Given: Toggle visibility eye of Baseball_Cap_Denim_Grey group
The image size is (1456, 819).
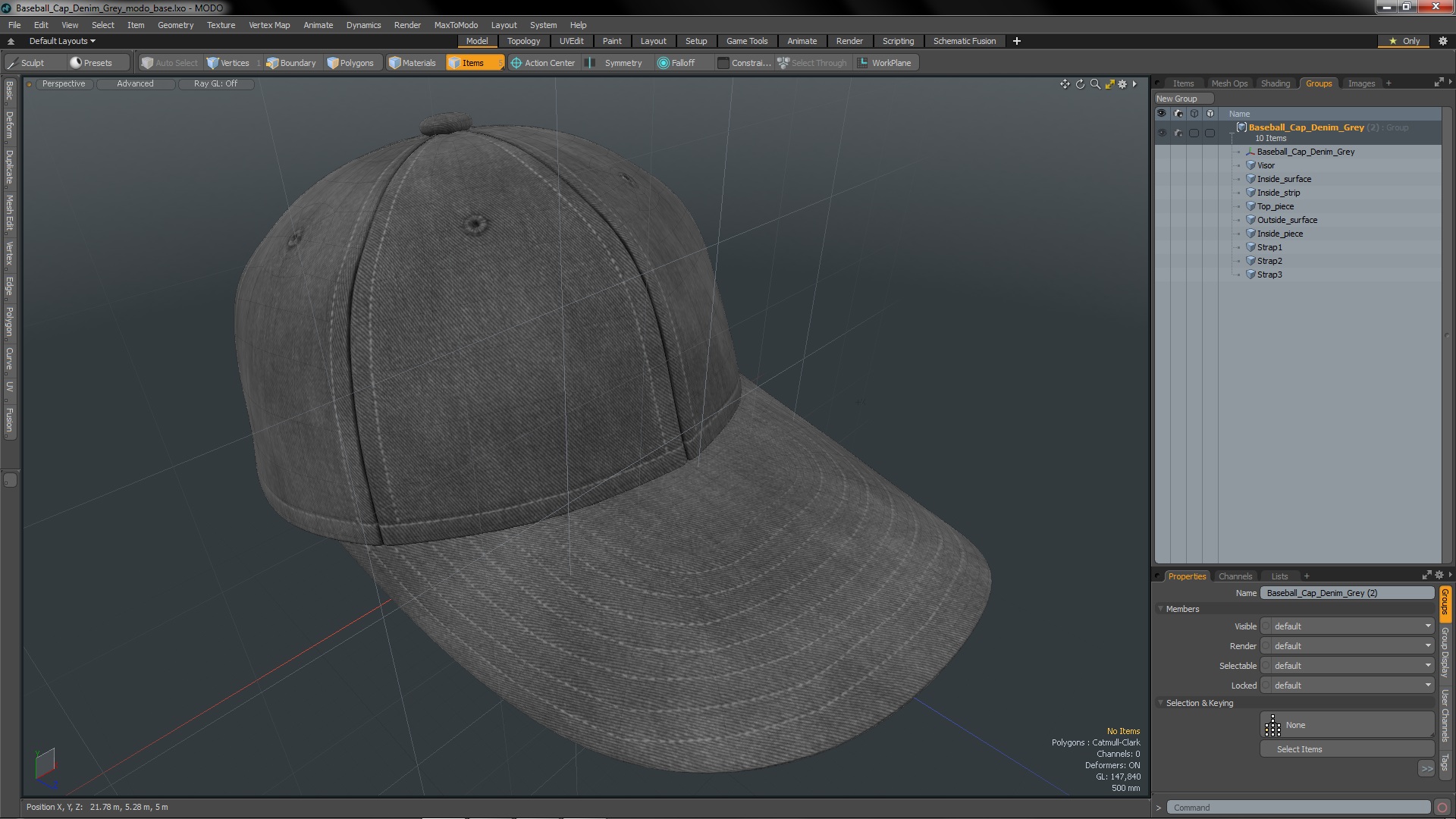Looking at the screenshot, I should [x=1161, y=133].
